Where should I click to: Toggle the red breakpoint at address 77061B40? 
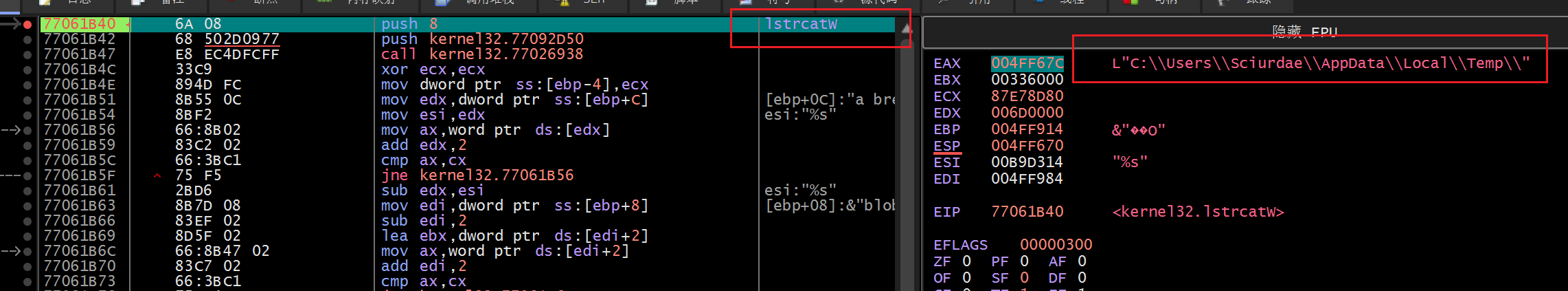click(27, 24)
